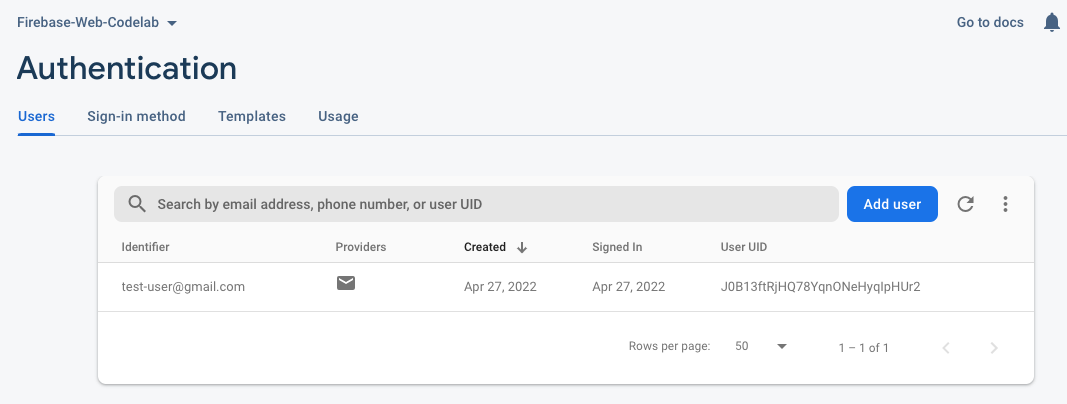Click the notifications bell icon
Screen dimensions: 1067x404
(1051, 22)
